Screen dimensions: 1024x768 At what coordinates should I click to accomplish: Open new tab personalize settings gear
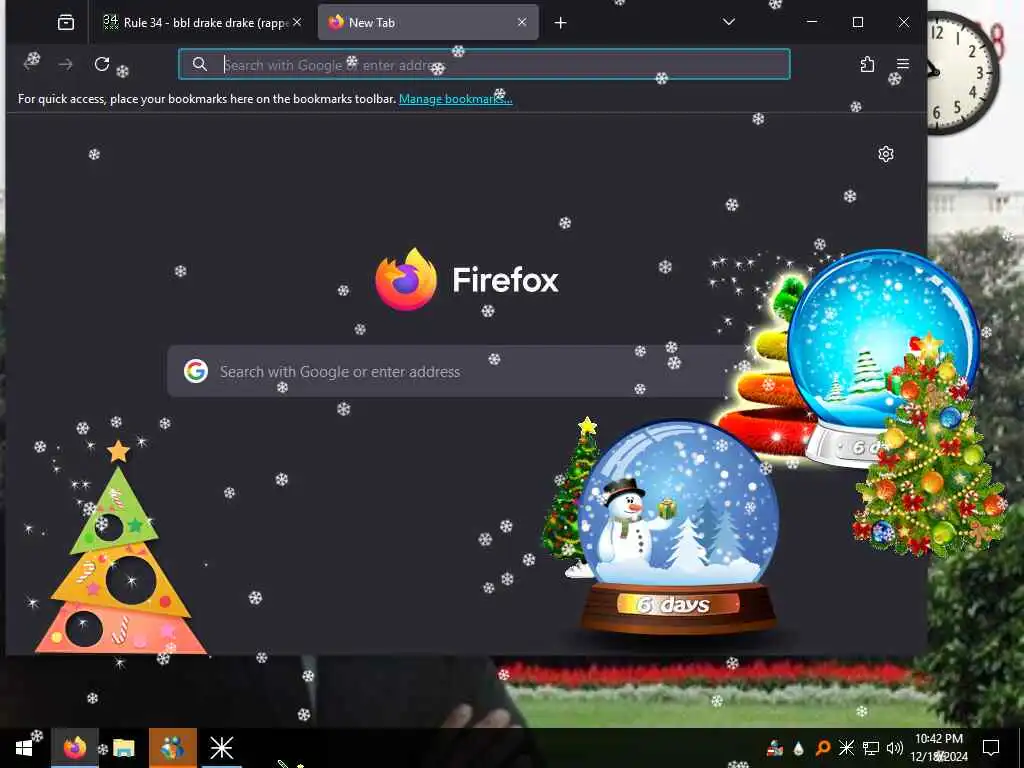(886, 154)
